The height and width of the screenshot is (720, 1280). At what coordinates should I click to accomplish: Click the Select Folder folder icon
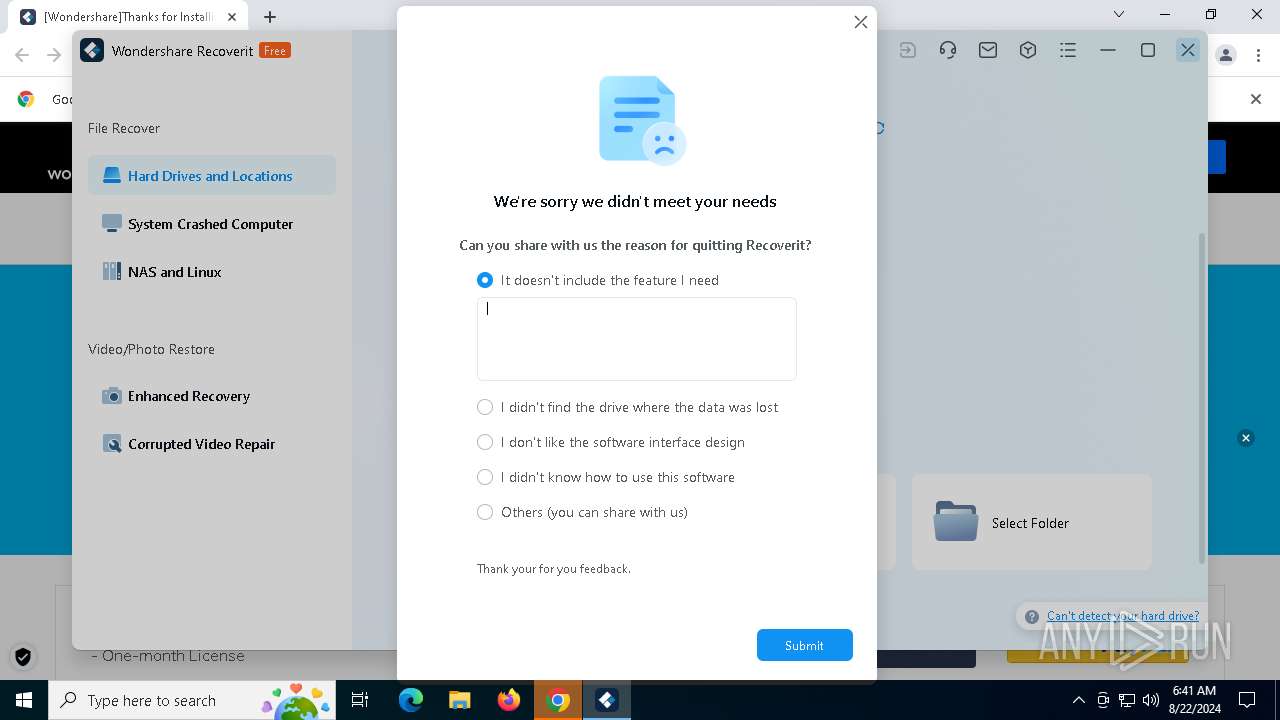(x=956, y=522)
